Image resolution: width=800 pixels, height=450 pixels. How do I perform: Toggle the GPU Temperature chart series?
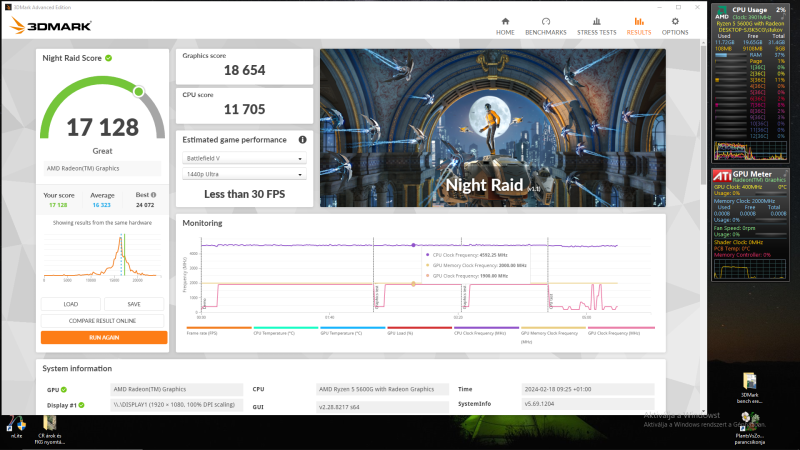click(353, 331)
